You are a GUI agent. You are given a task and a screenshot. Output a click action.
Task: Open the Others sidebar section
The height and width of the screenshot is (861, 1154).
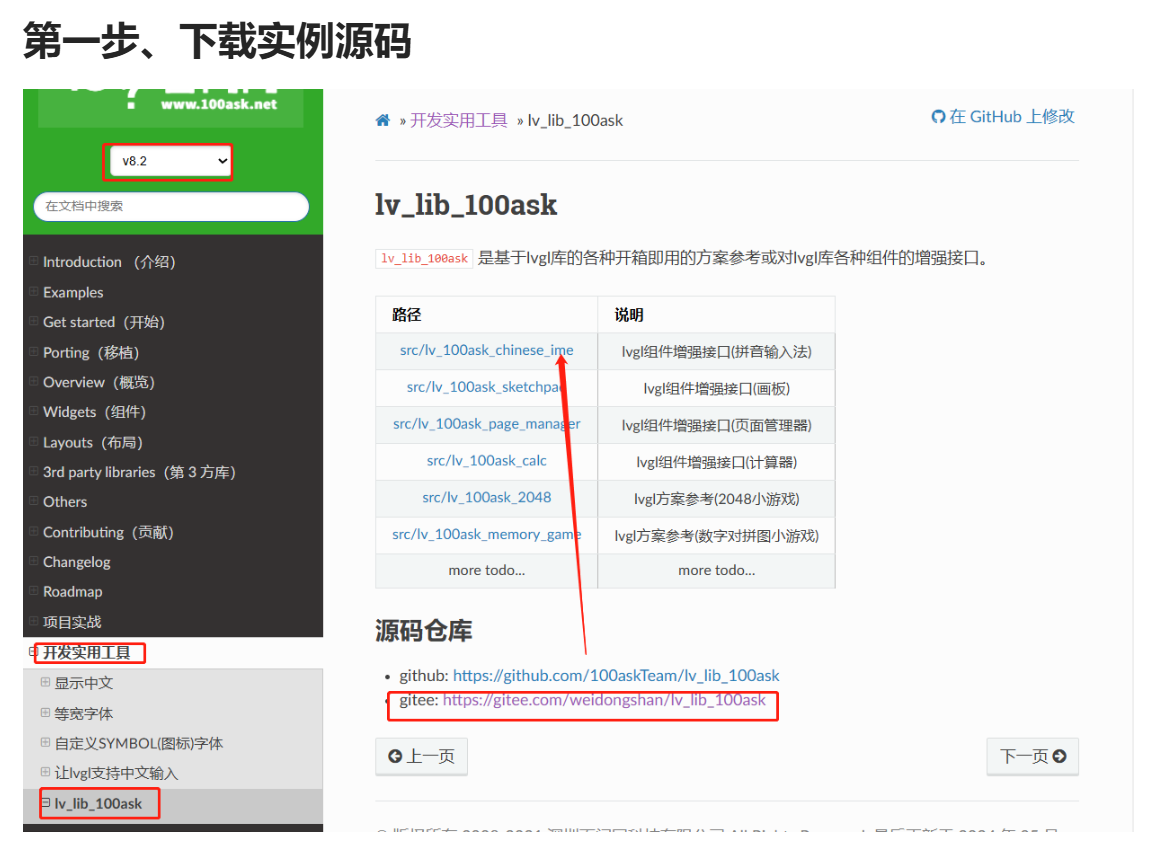pos(65,502)
